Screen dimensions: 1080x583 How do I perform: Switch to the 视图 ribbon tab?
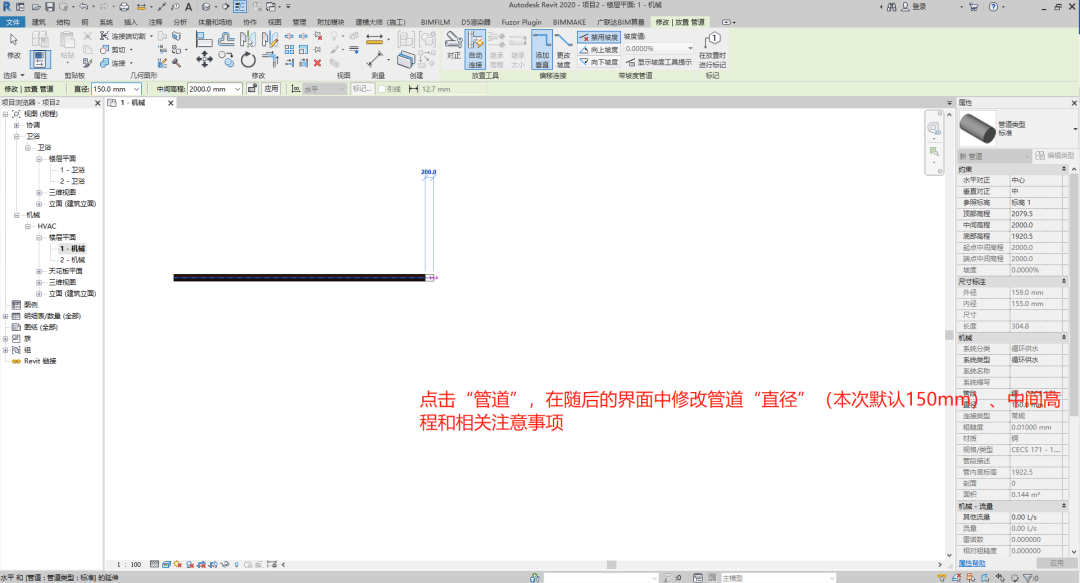pos(274,22)
